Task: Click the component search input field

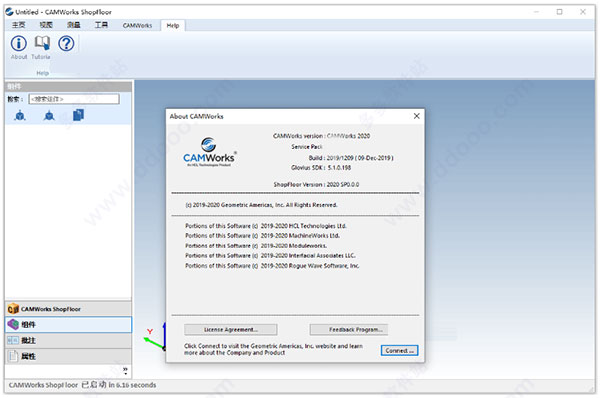Action: [x=74, y=99]
